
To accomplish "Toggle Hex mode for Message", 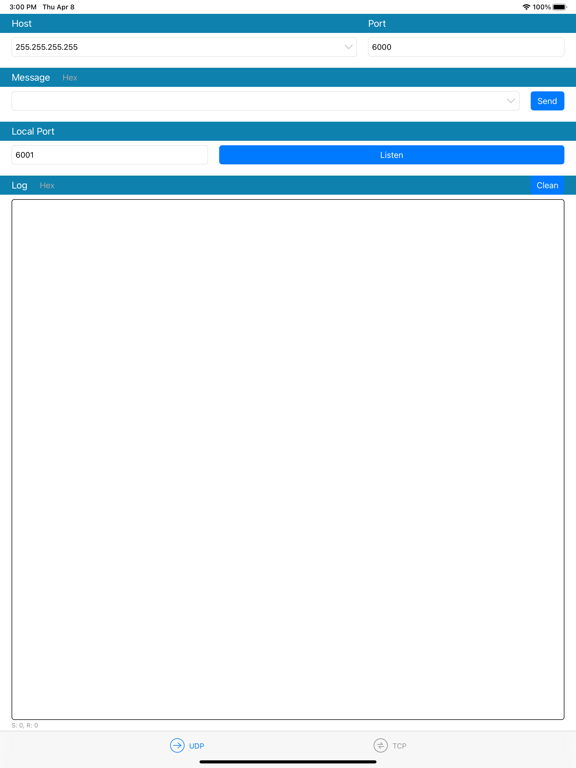I will pyautogui.click(x=70, y=77).
